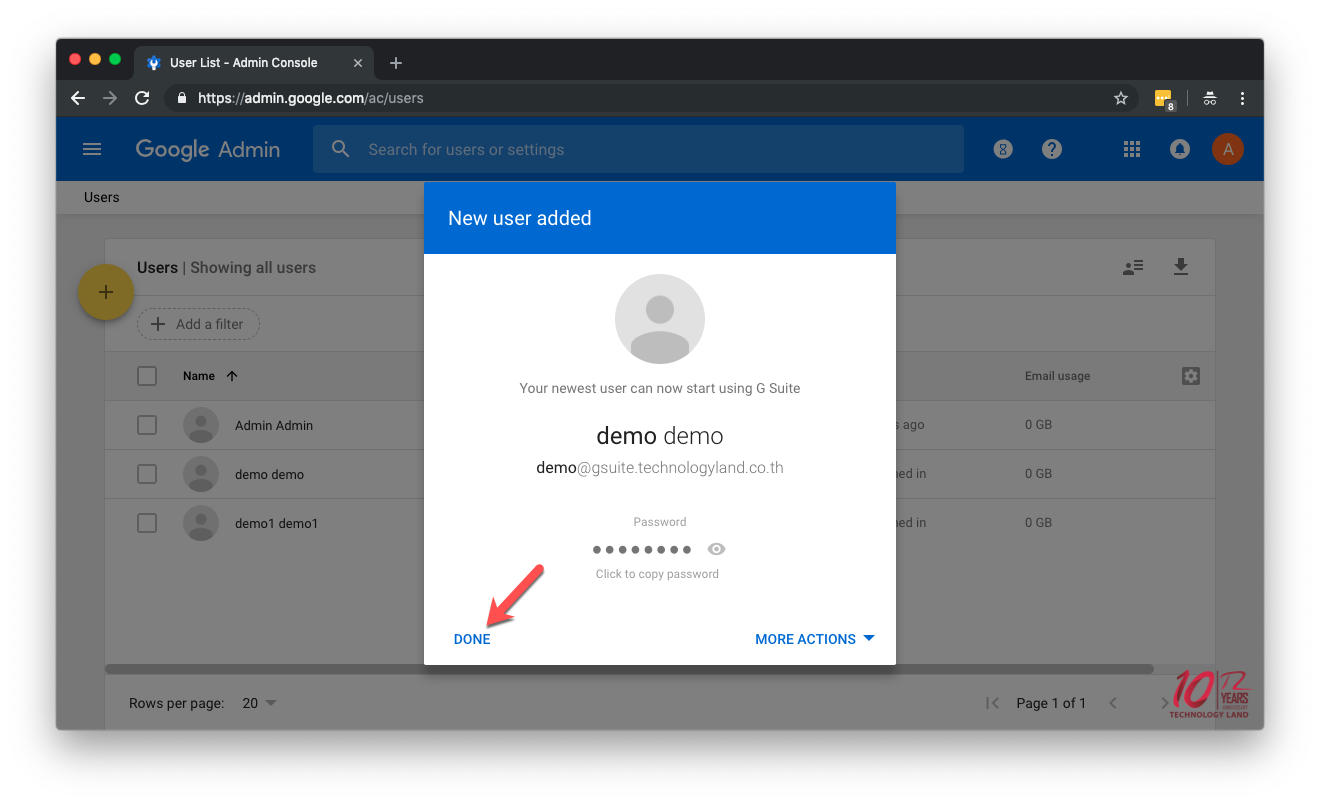Go to the first page of users
The image size is (1320, 804).
point(992,703)
